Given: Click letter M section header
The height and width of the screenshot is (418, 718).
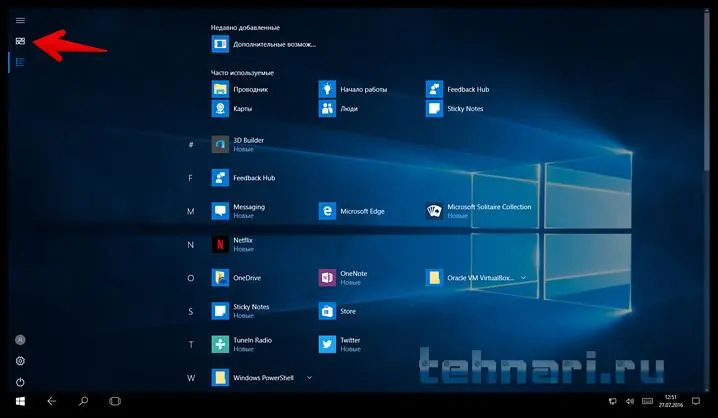Looking at the screenshot, I should (190, 212).
